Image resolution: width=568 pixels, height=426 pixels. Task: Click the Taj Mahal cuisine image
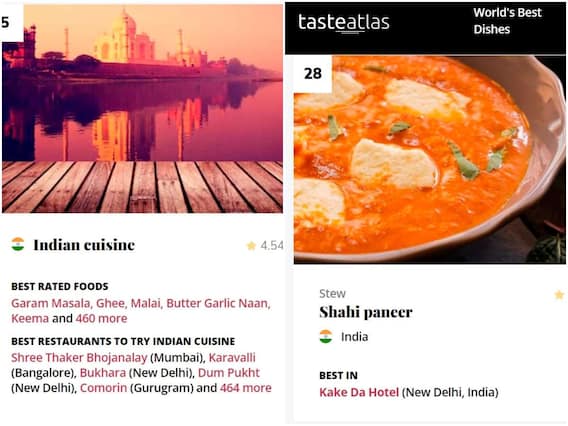click(x=142, y=108)
